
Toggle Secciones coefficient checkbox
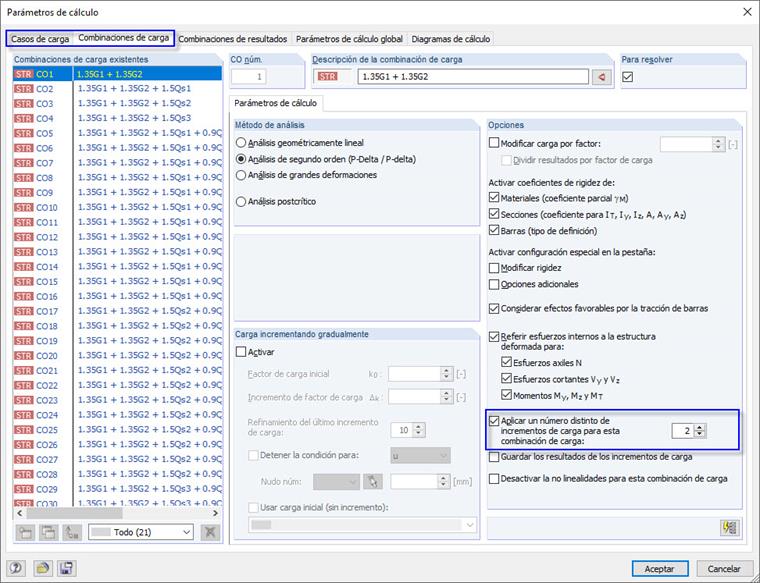point(494,214)
